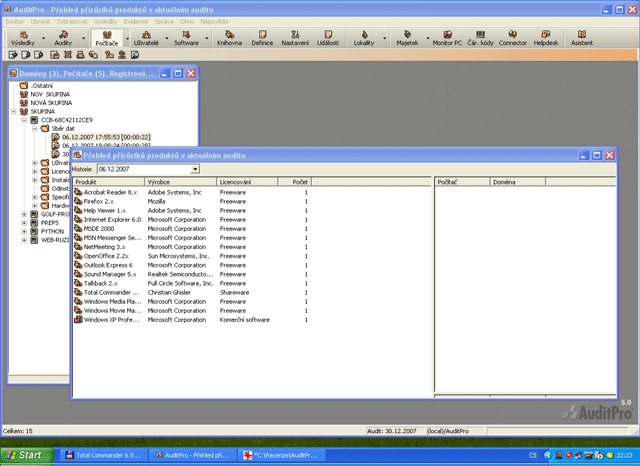Click the printer-like sixth icon in the secondary toolbar
This screenshot has width=640, height=466.
click(x=80, y=55)
